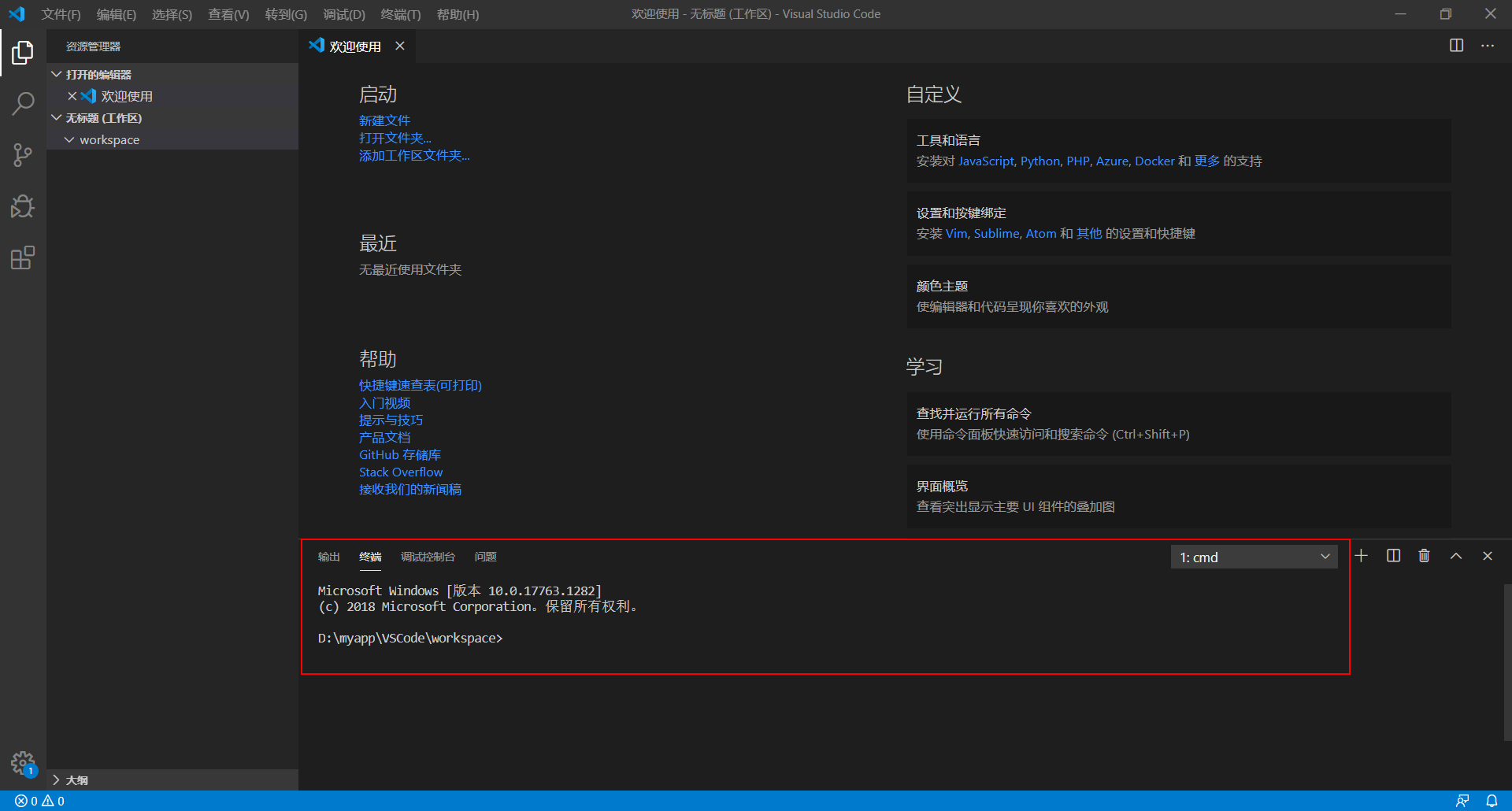Switch to the 问题 panel tab
The width and height of the screenshot is (1512, 811).
point(485,557)
